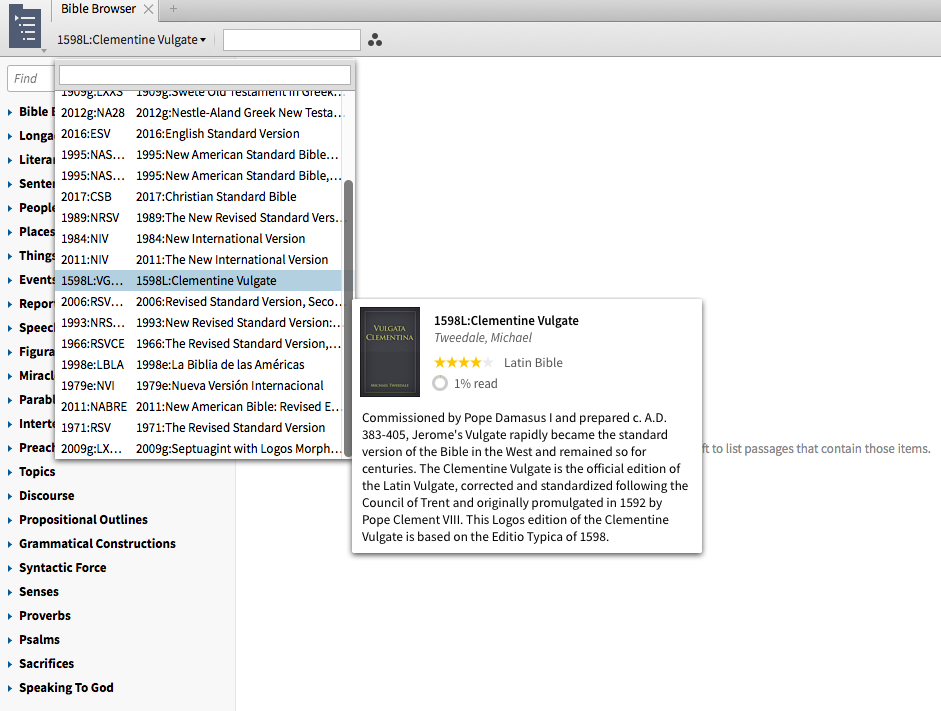
Task: Expand the People facet arrow
Action: tap(10, 208)
